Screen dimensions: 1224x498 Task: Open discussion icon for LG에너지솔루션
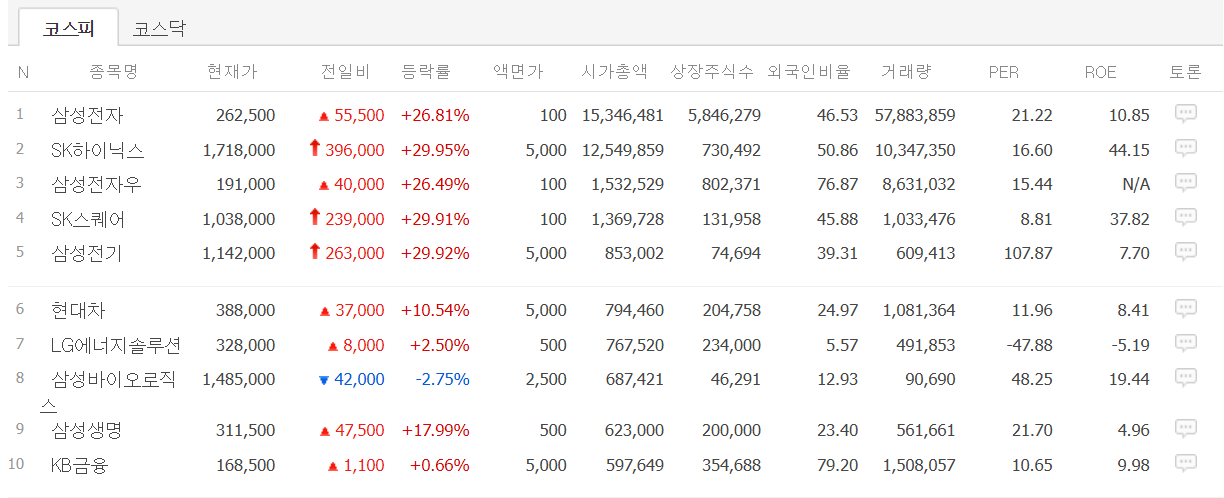(x=1186, y=344)
